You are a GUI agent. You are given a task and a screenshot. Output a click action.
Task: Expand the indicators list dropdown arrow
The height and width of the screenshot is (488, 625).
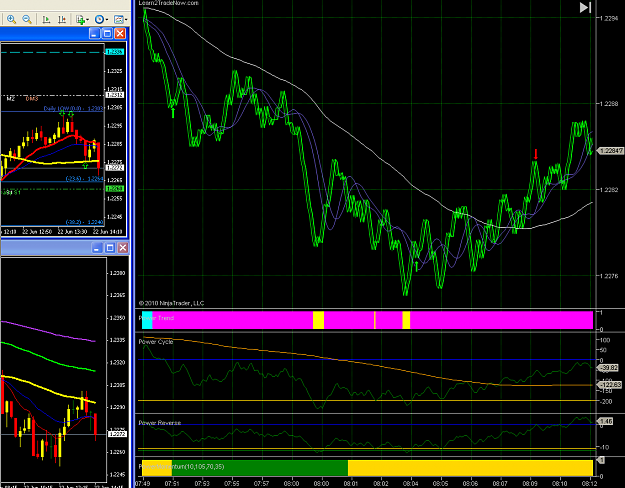[87, 20]
